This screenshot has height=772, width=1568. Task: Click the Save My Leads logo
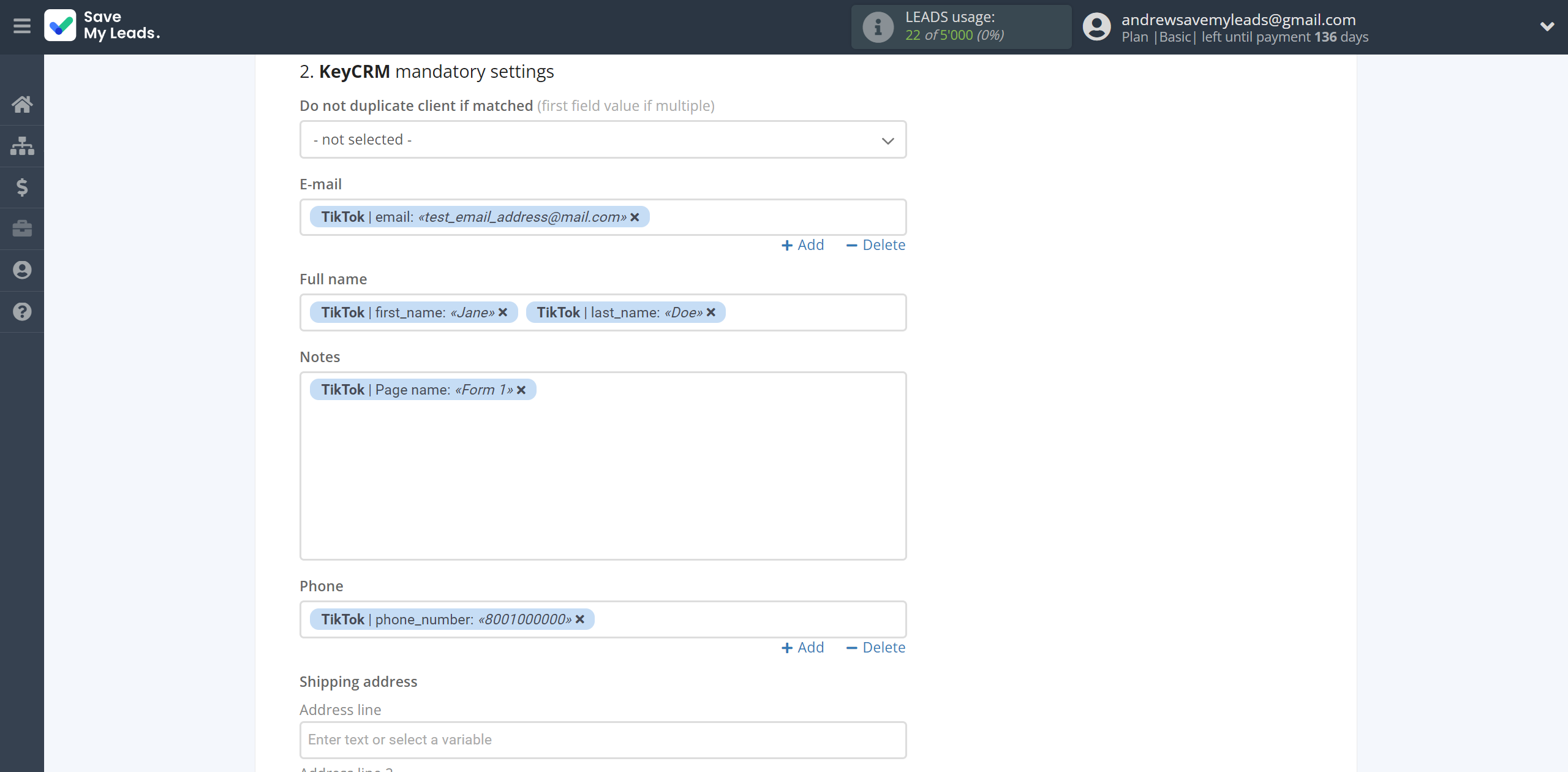point(102,26)
